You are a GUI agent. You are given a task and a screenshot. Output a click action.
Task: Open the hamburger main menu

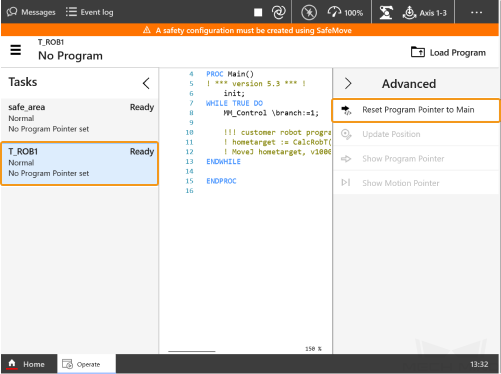16,50
